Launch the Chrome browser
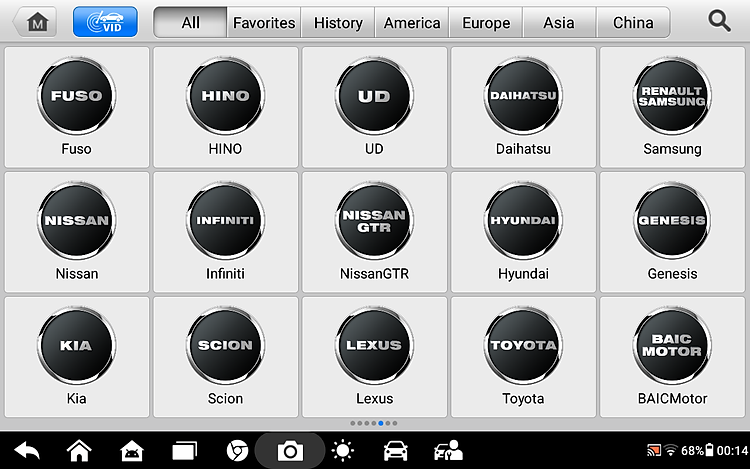Screen dimensions: 750x469 pyautogui.click(x=237, y=450)
